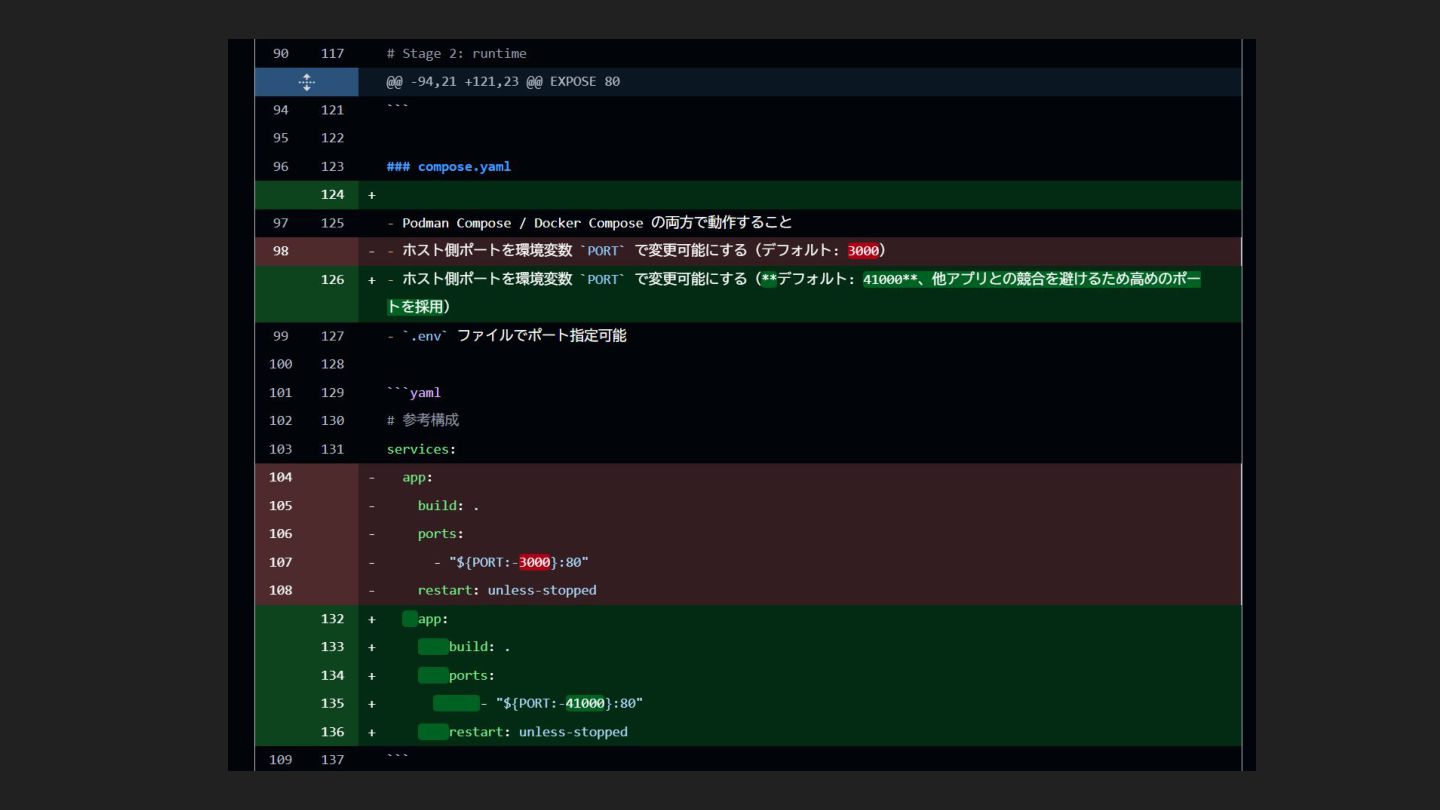Click new line number 122
The width and height of the screenshot is (1440, 810).
click(332, 138)
